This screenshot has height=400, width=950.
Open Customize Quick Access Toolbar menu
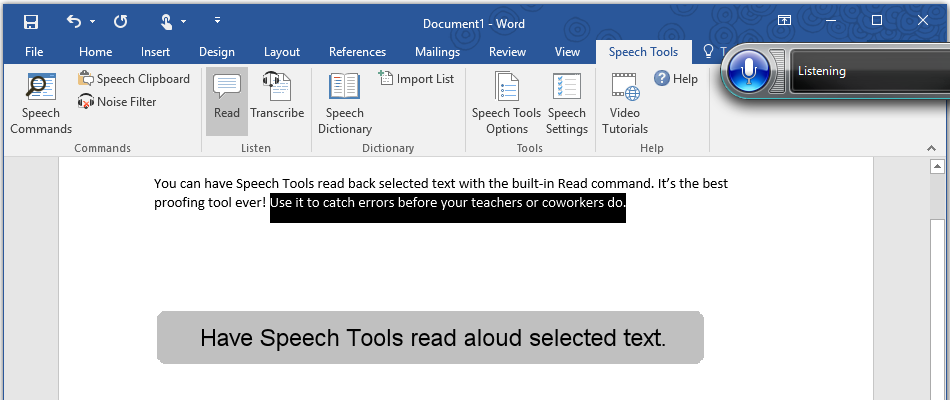pos(217,22)
